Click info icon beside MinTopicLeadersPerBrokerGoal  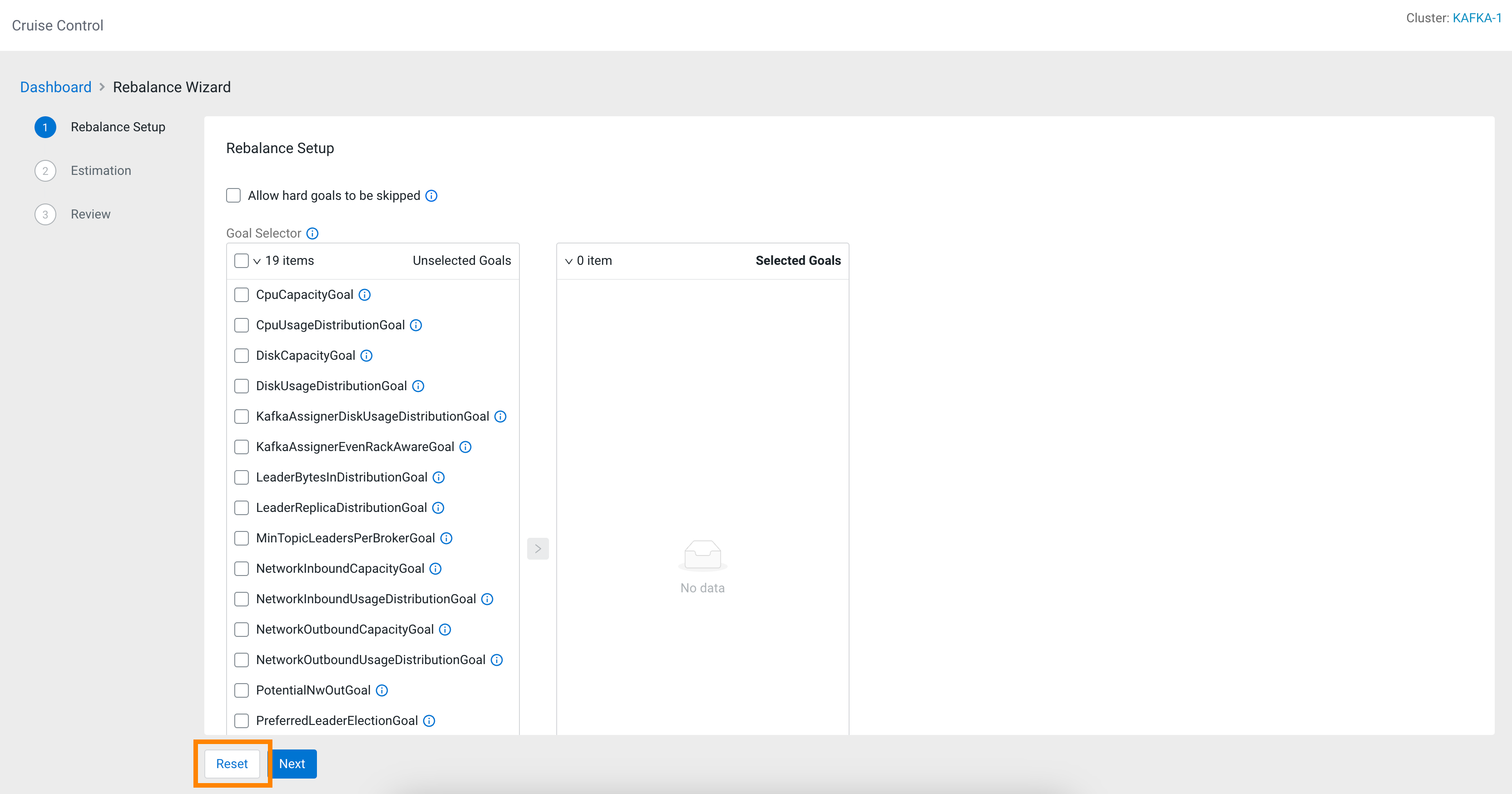(x=446, y=538)
